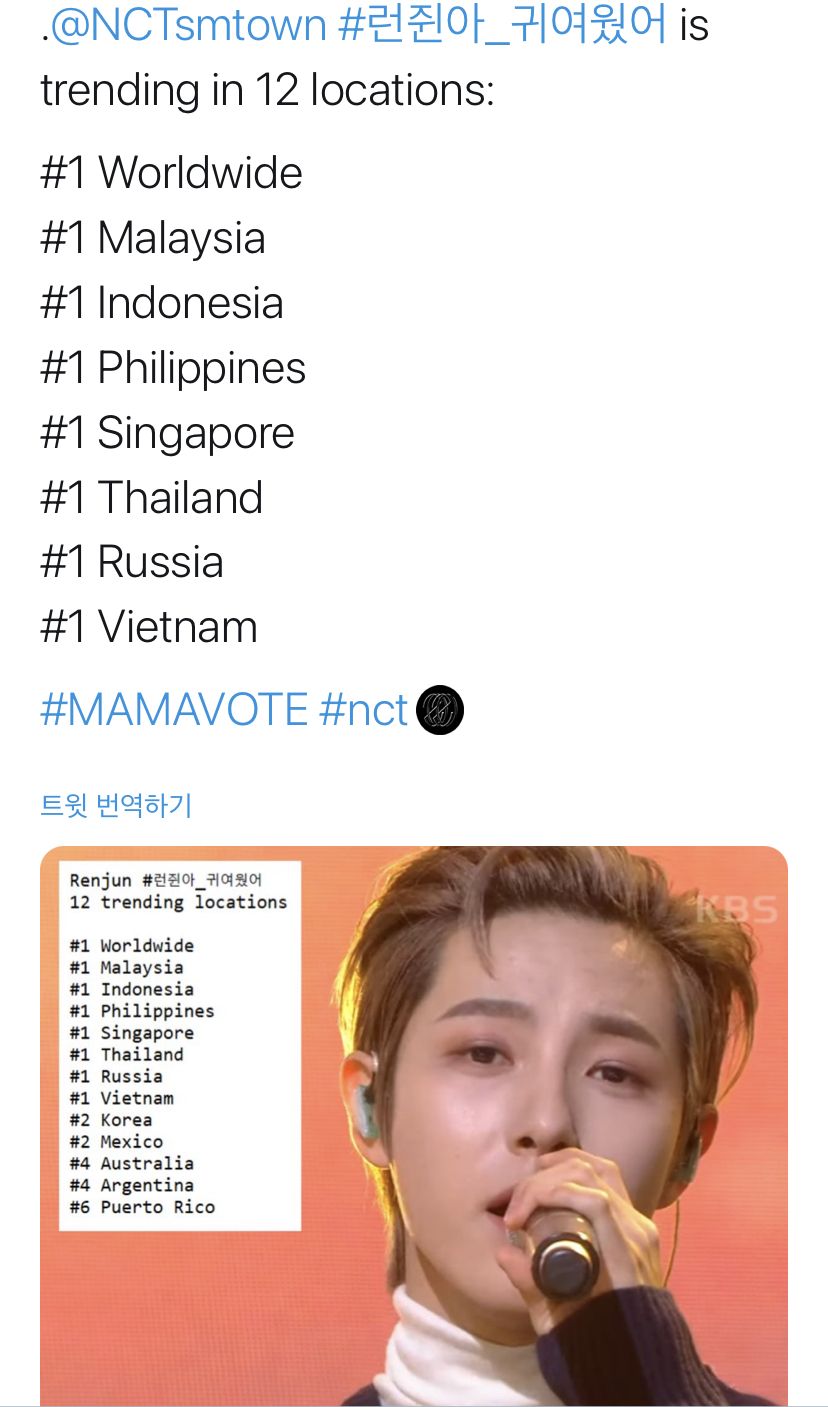Tap the #런쥔아_귀여웠어 hashtag in the tweet
The width and height of the screenshot is (828, 1407).
[x=502, y=24]
